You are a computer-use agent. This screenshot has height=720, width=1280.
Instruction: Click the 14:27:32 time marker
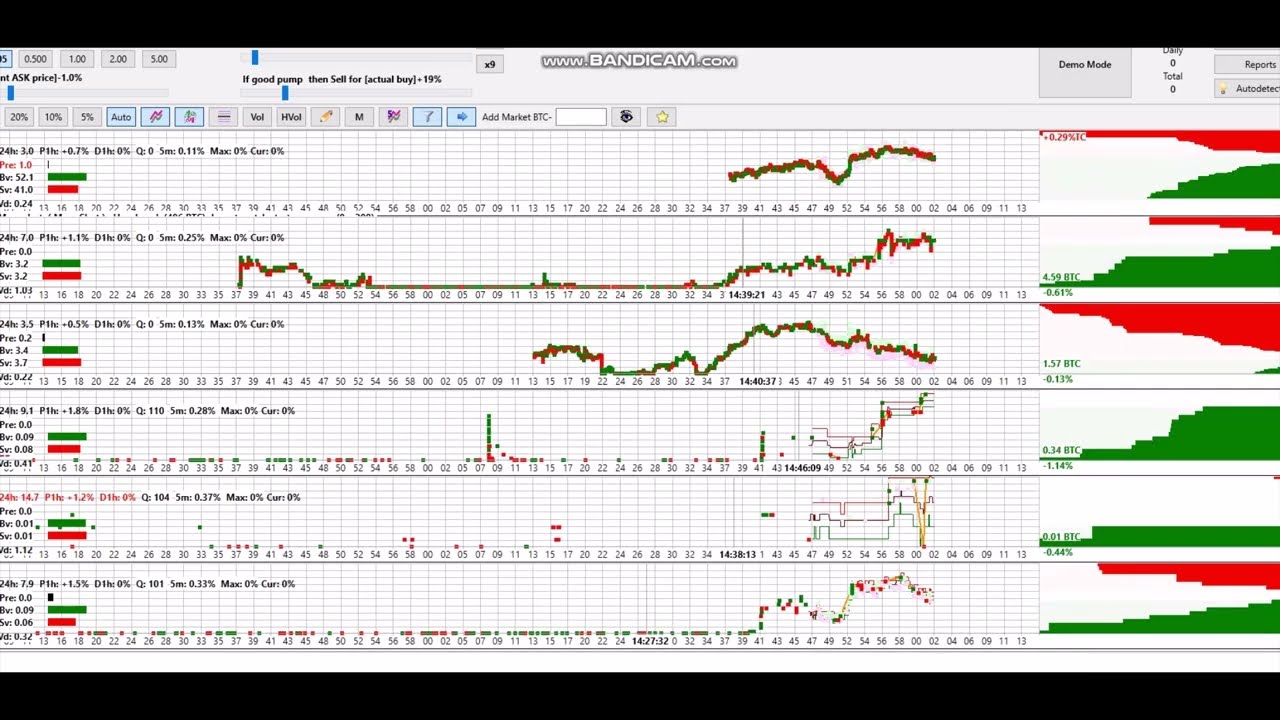point(650,641)
